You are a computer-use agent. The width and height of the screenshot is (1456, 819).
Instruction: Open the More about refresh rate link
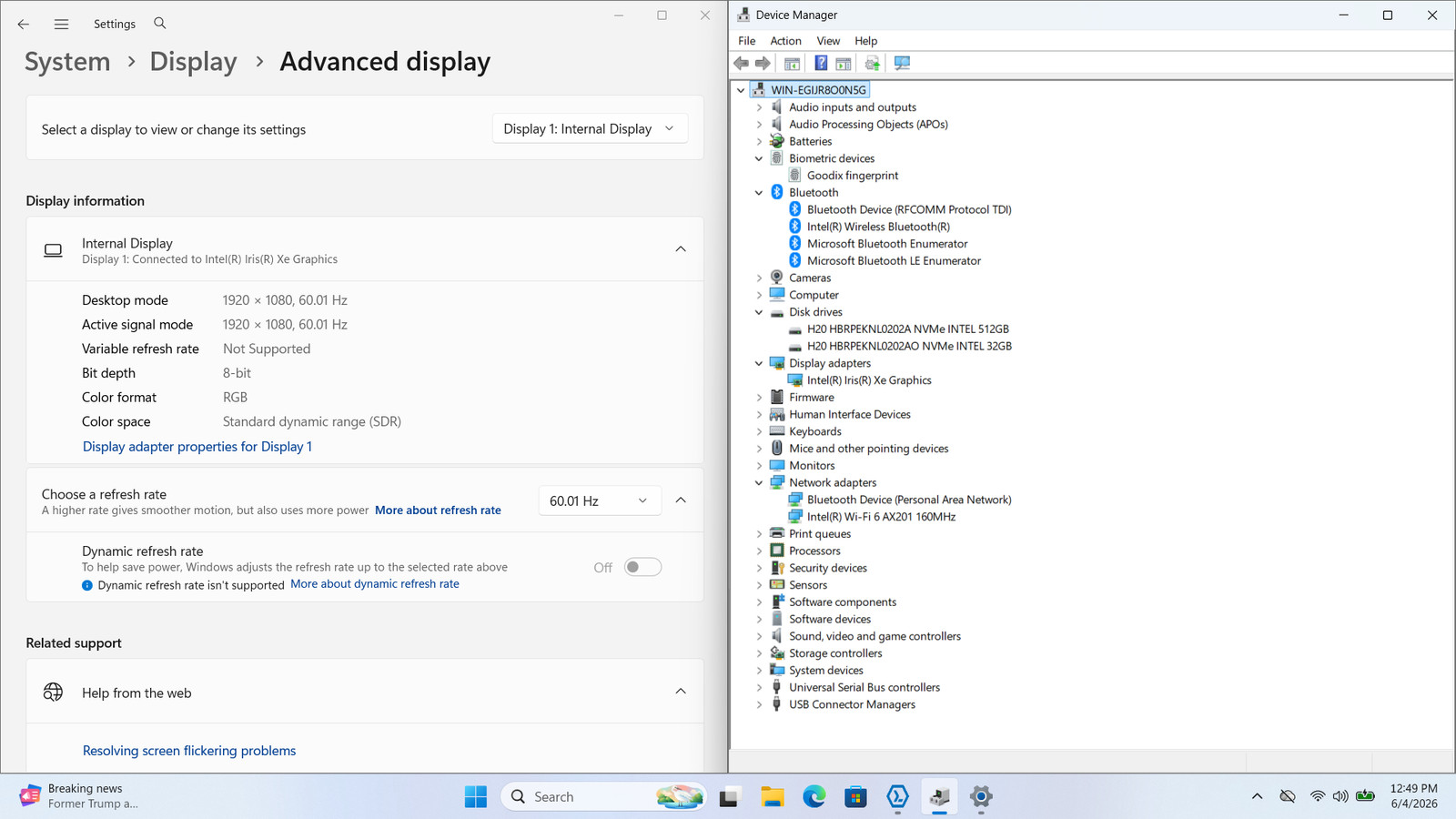(438, 511)
